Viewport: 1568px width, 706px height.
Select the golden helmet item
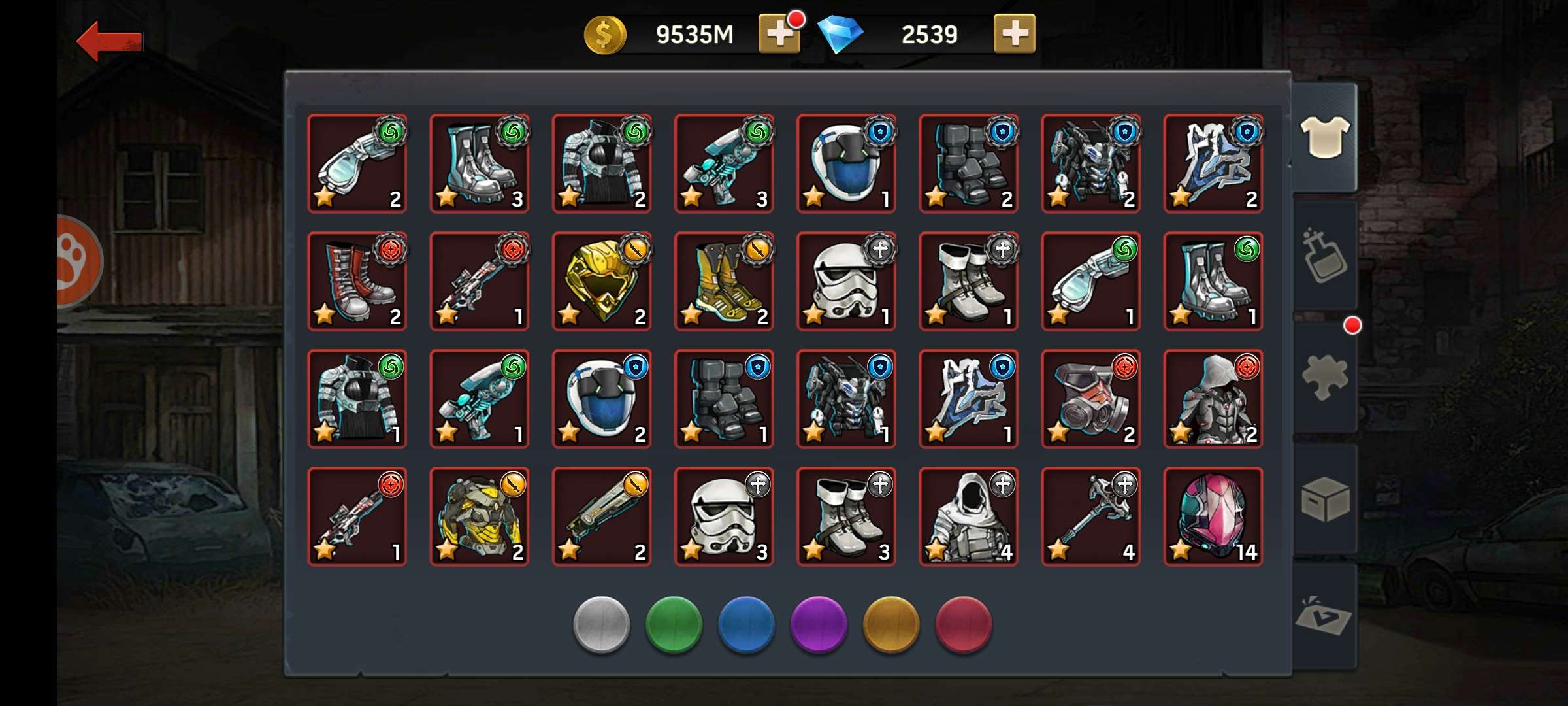tap(602, 281)
